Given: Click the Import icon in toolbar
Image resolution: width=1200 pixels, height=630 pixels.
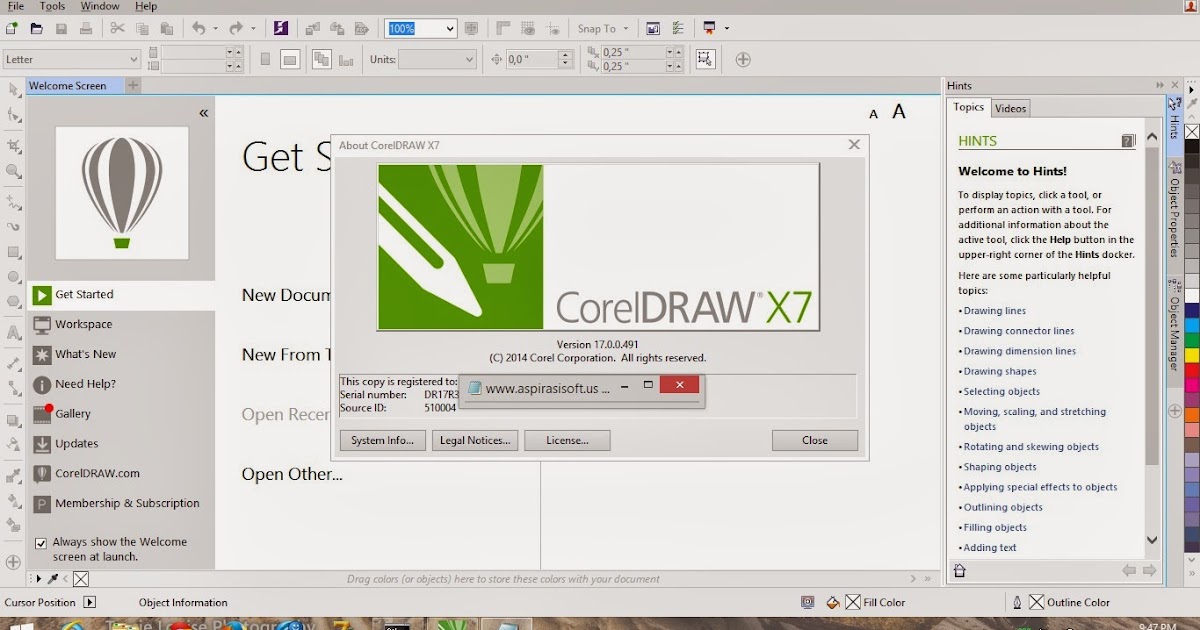Looking at the screenshot, I should 312,28.
